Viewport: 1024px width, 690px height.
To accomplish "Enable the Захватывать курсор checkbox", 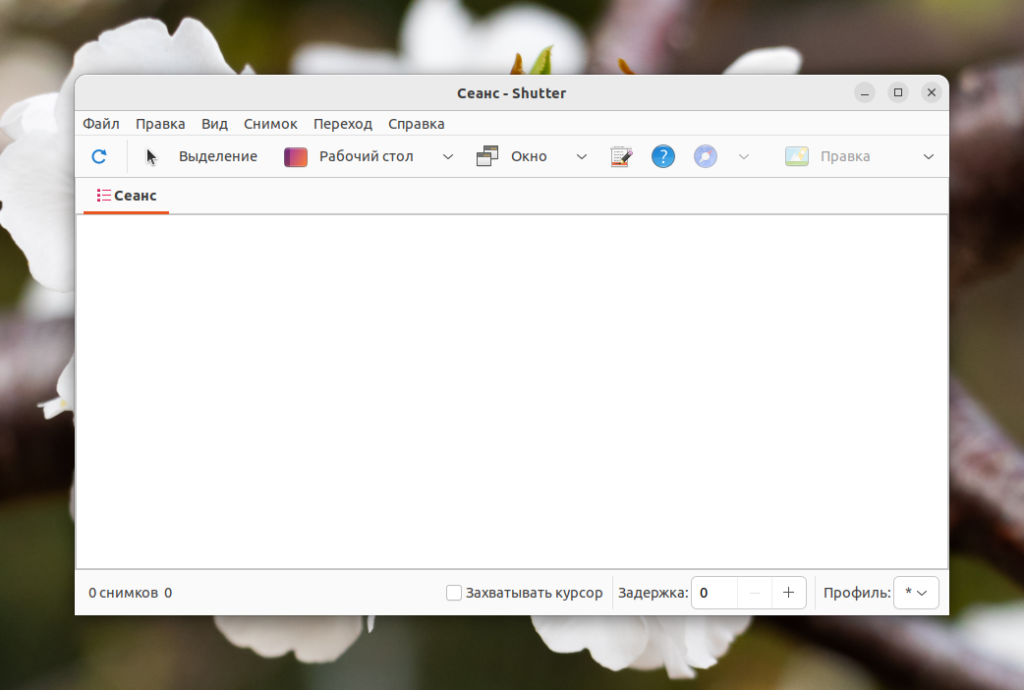I will tap(454, 593).
